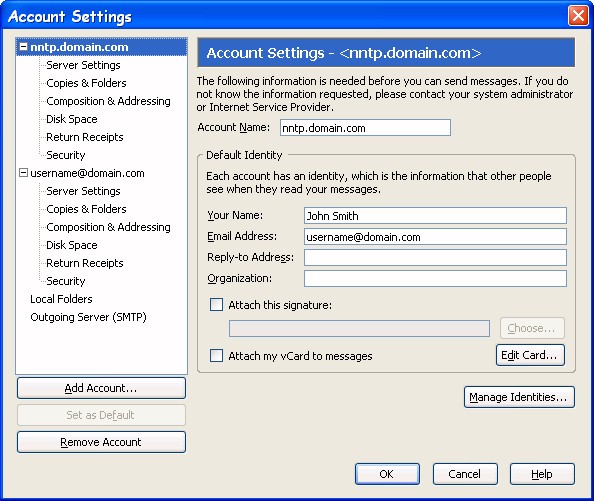The width and height of the screenshot is (594, 501).
Task: Open Server Settings under nntp.domain.com
Action: pyautogui.click(x=83, y=65)
